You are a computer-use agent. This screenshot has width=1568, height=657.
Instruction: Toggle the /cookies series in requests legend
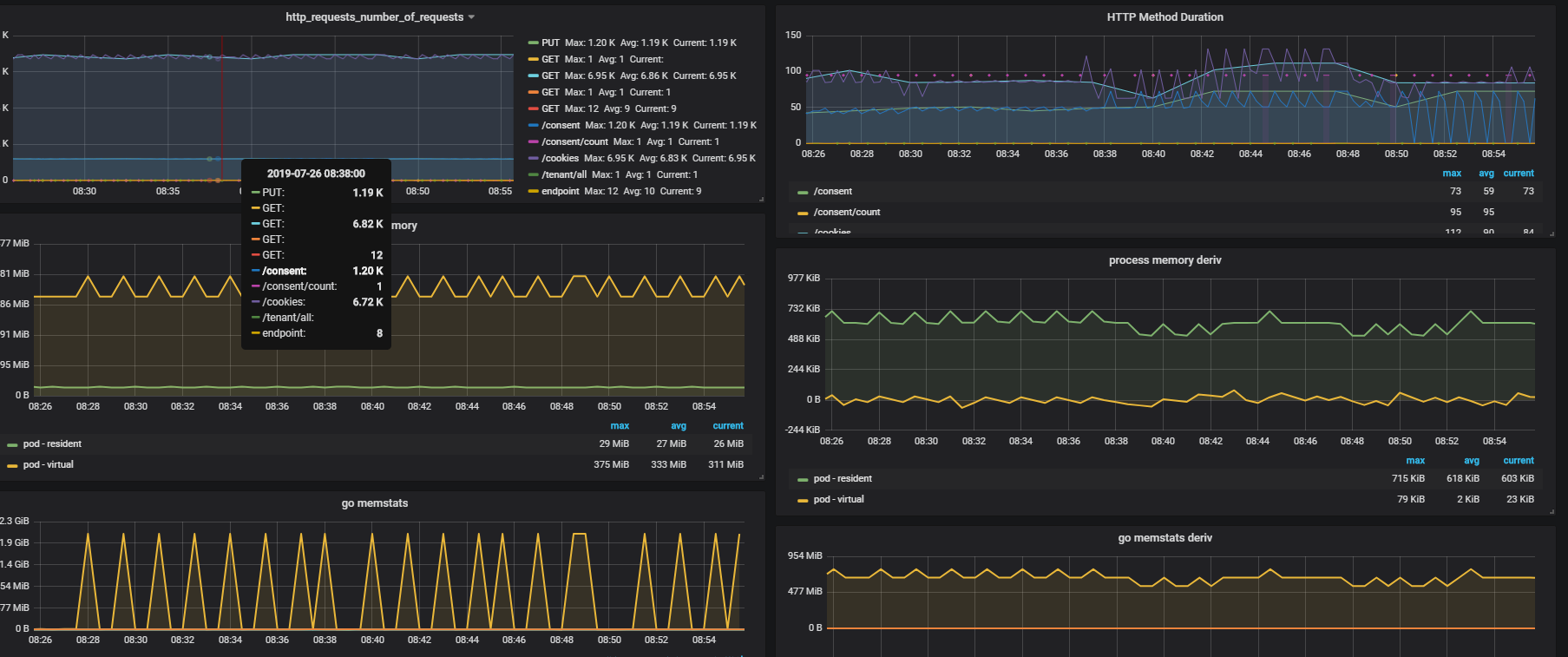pyautogui.click(x=560, y=158)
